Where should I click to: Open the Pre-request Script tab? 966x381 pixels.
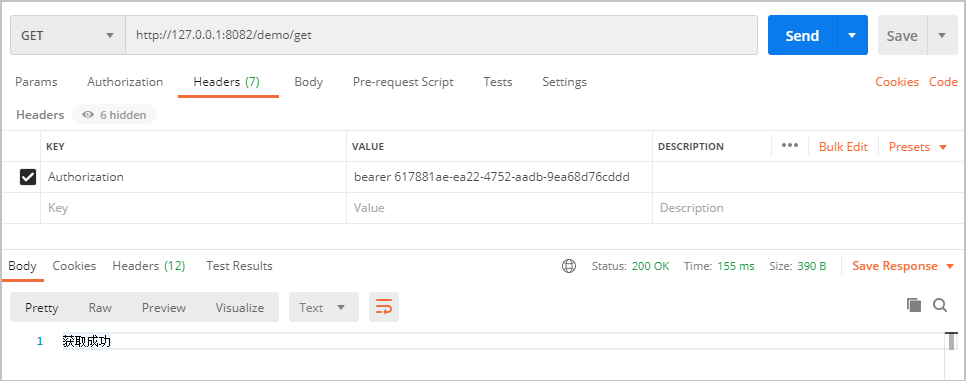pos(403,82)
